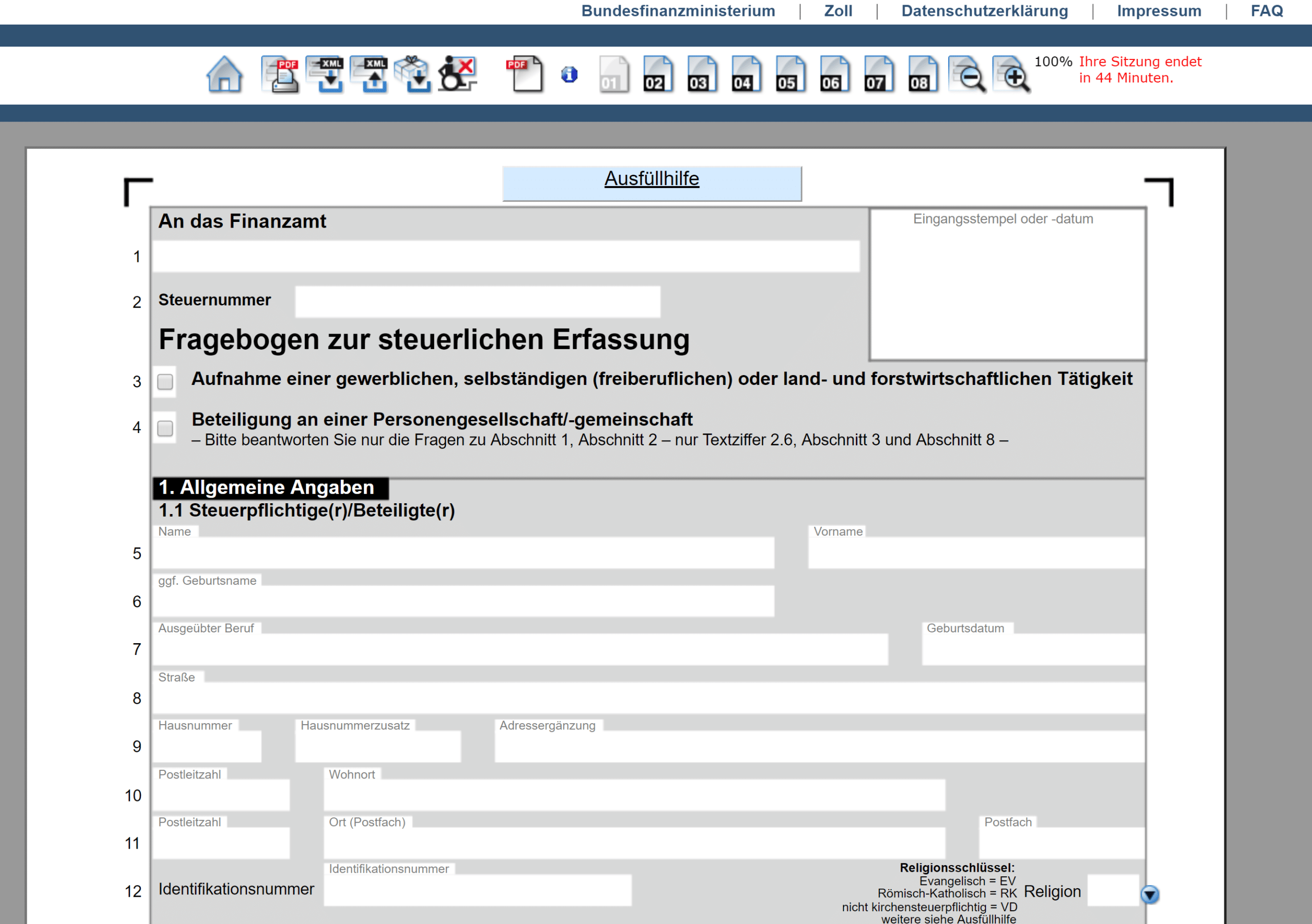Click the Ort (Postfach) input field
The width and height of the screenshot is (1312, 924).
(x=634, y=843)
